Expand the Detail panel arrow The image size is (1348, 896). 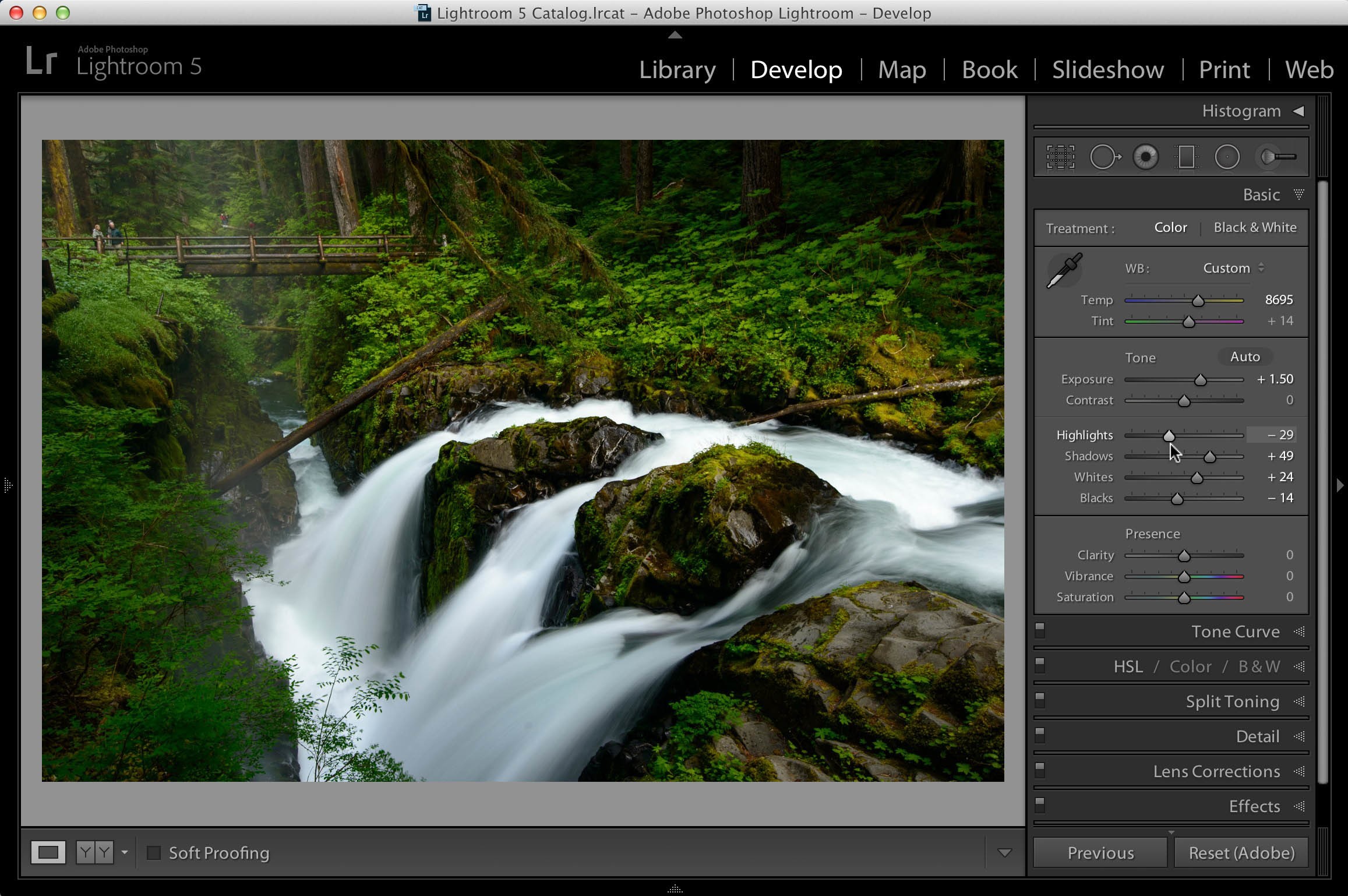coord(1299,736)
